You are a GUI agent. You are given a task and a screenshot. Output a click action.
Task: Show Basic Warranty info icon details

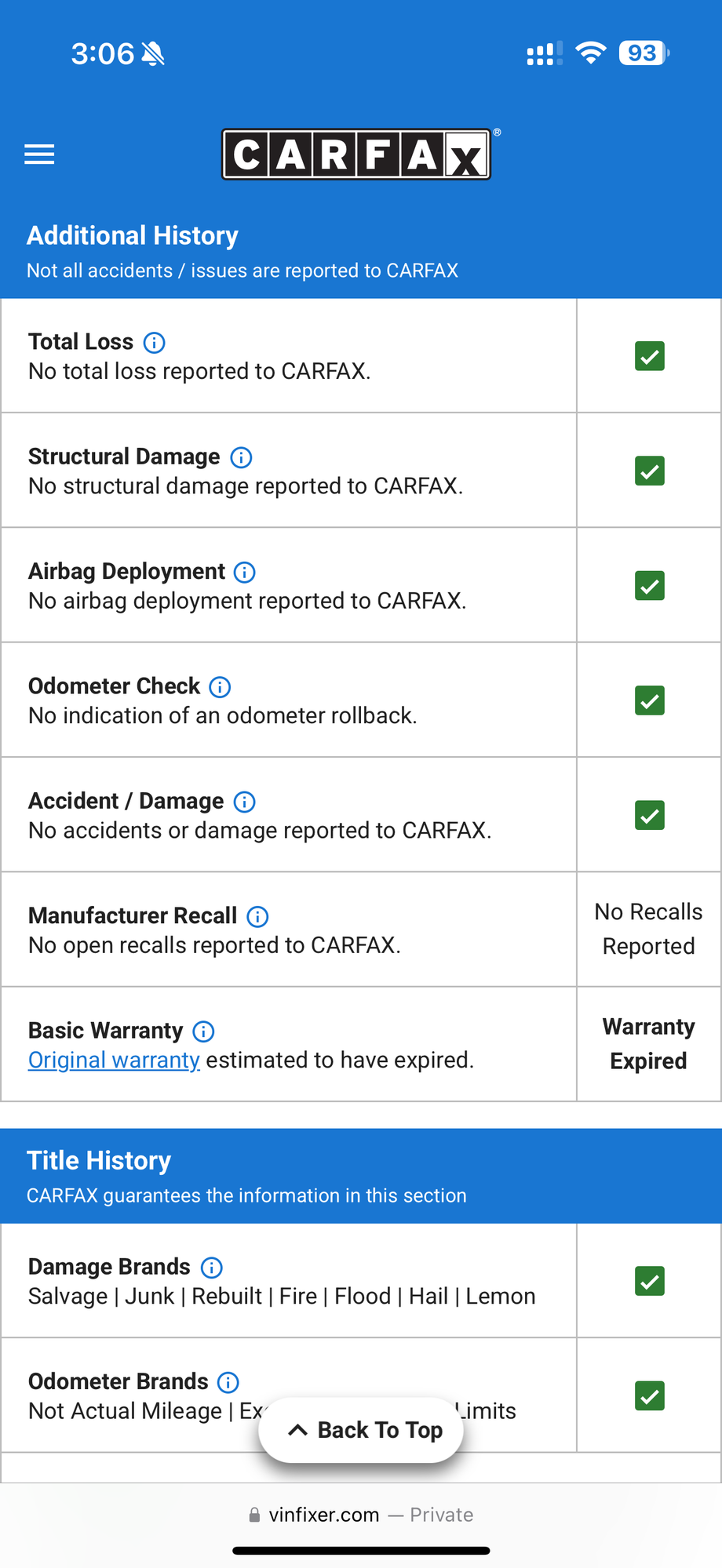[x=203, y=1031]
